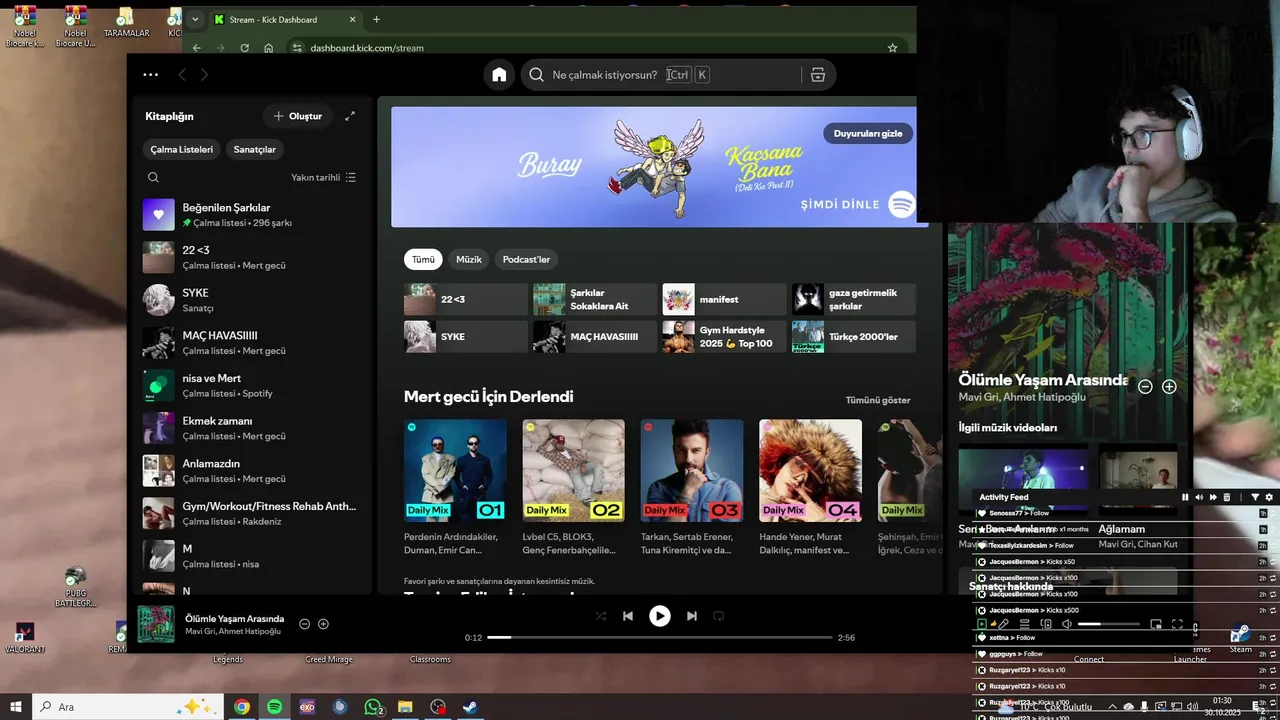Toggle Sanatçılar library filter

[x=255, y=149]
